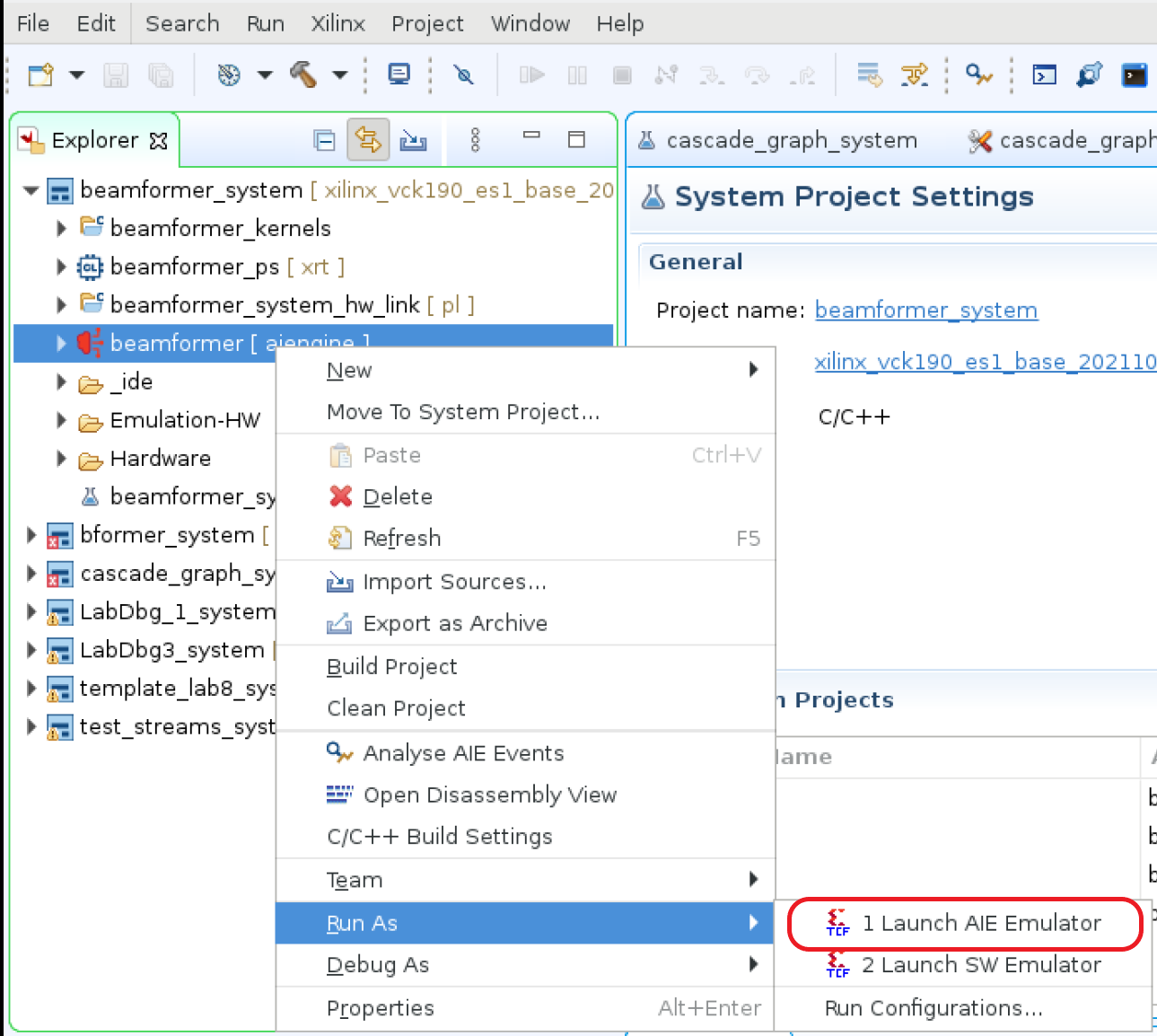Expand the _ide folder
This screenshot has height=1036, width=1157.
click(x=61, y=382)
